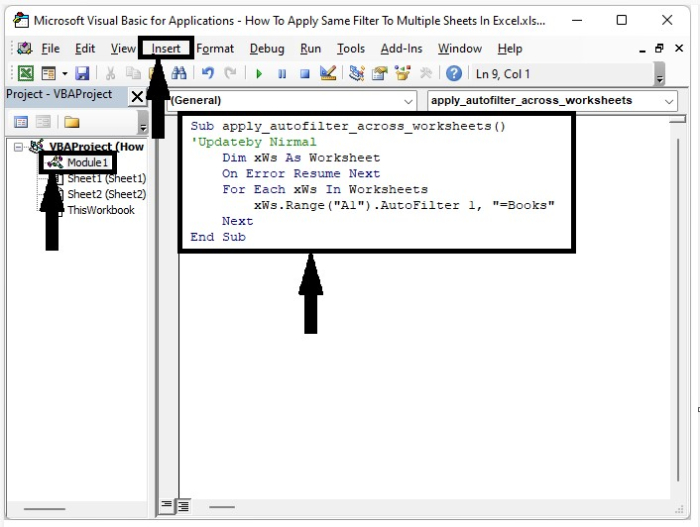Open the Object Browser toolbar icon

click(x=403, y=73)
